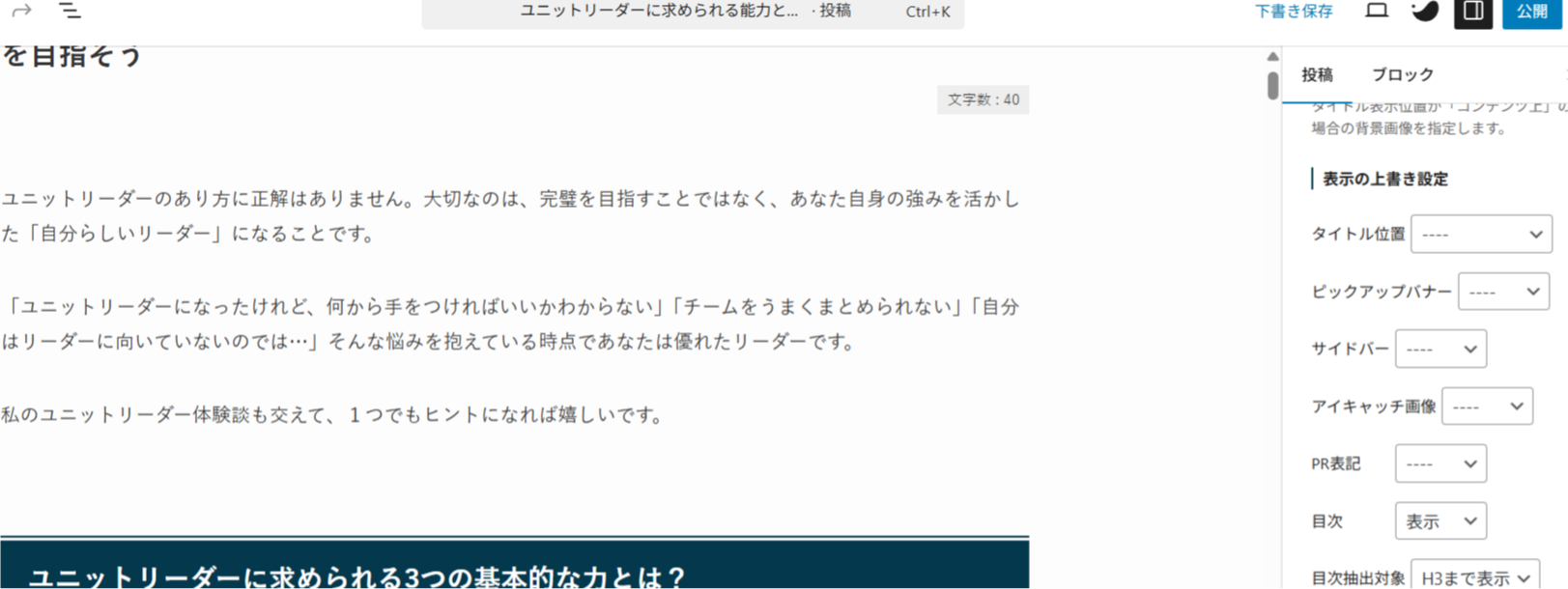
Task: Open the 目次 dropdown showing 表示
Action: click(1440, 521)
